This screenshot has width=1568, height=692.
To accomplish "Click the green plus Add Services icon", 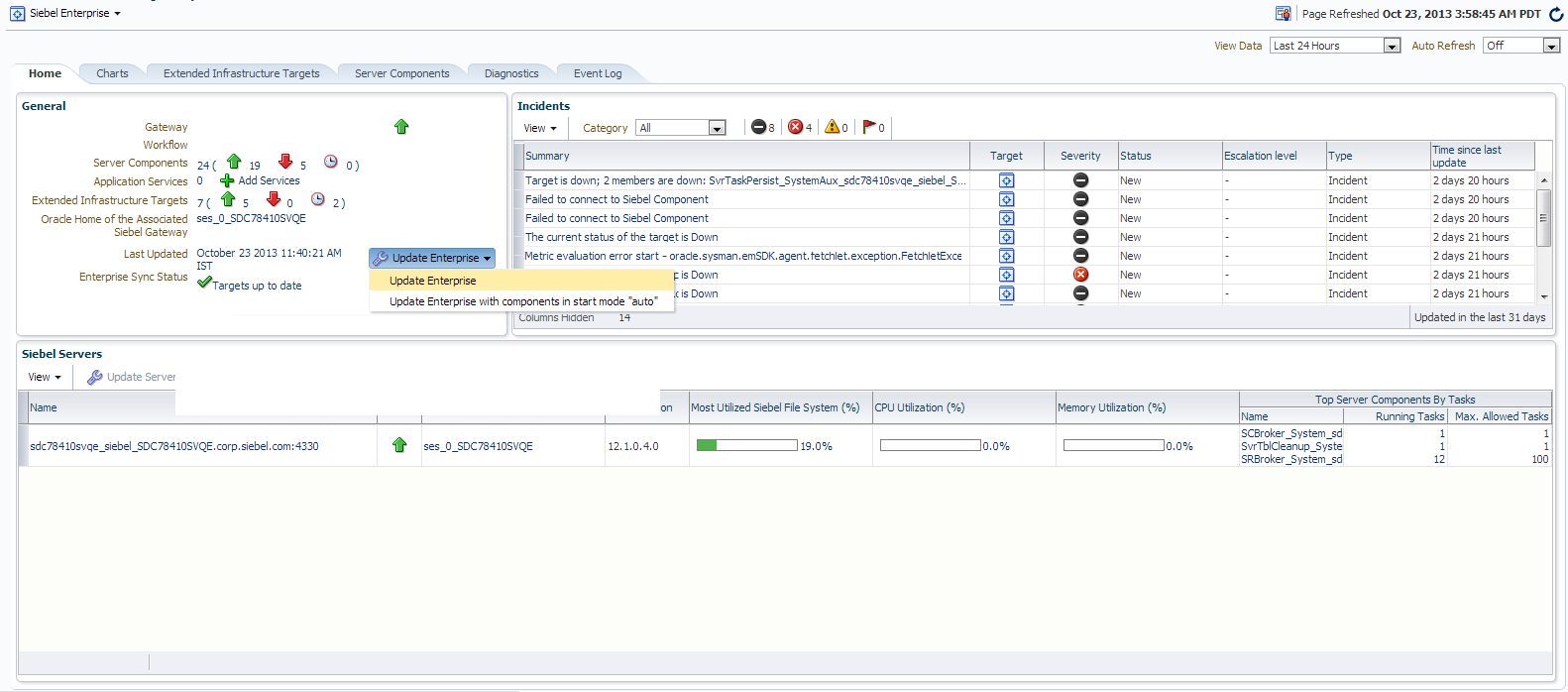I will click(227, 181).
